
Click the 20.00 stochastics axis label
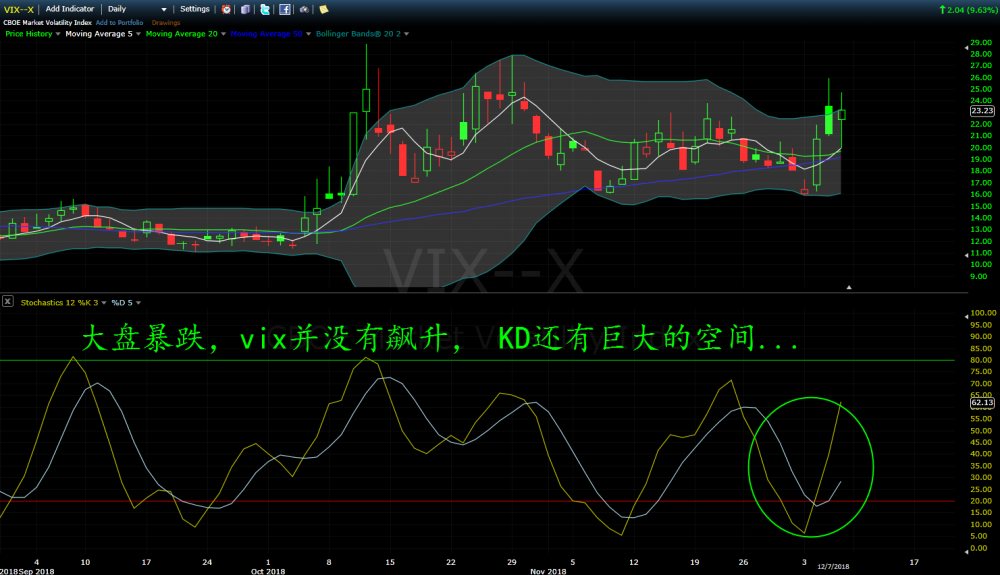click(981, 501)
